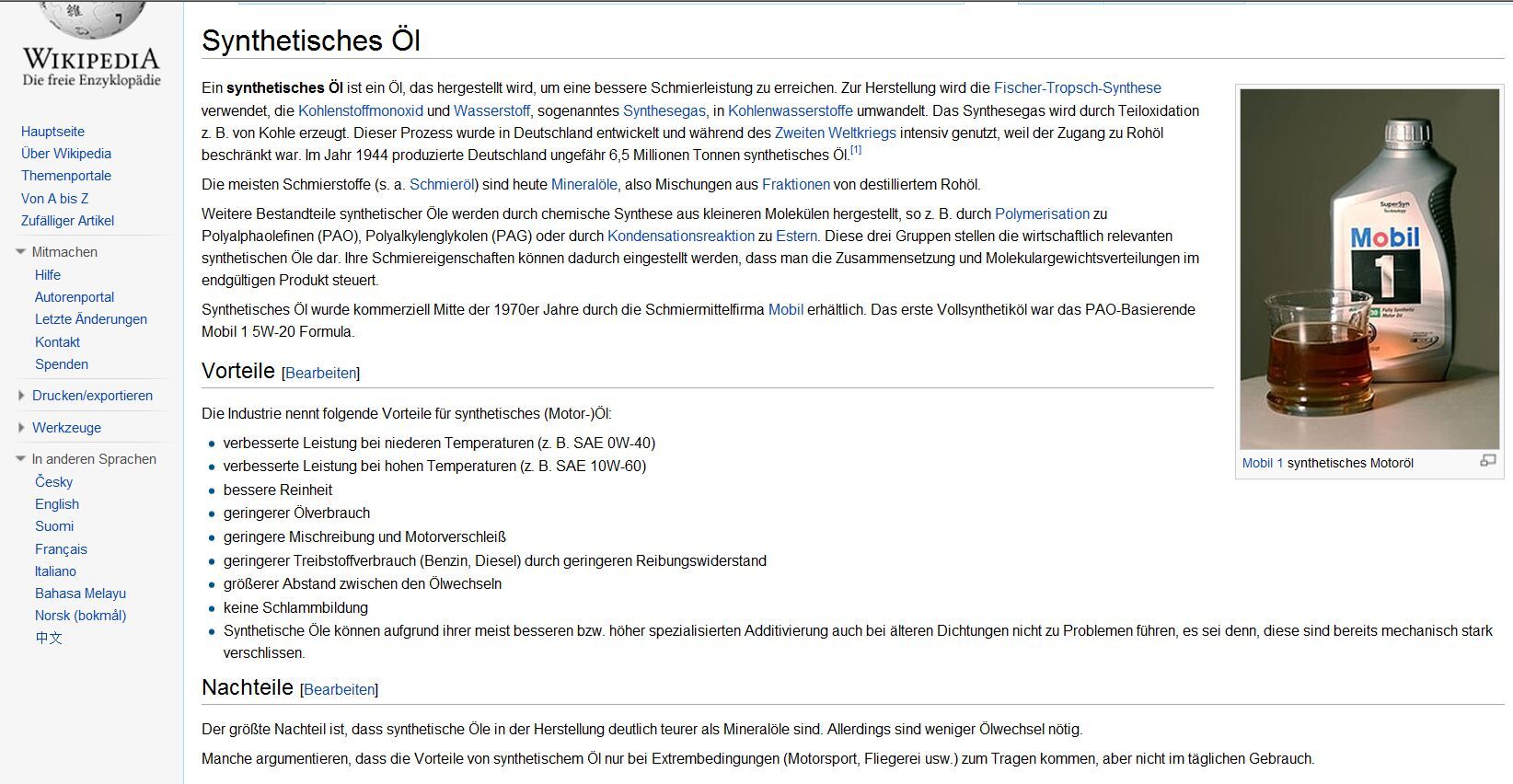
Task: Open Letzte Änderungen in the sidebar
Action: tap(91, 319)
